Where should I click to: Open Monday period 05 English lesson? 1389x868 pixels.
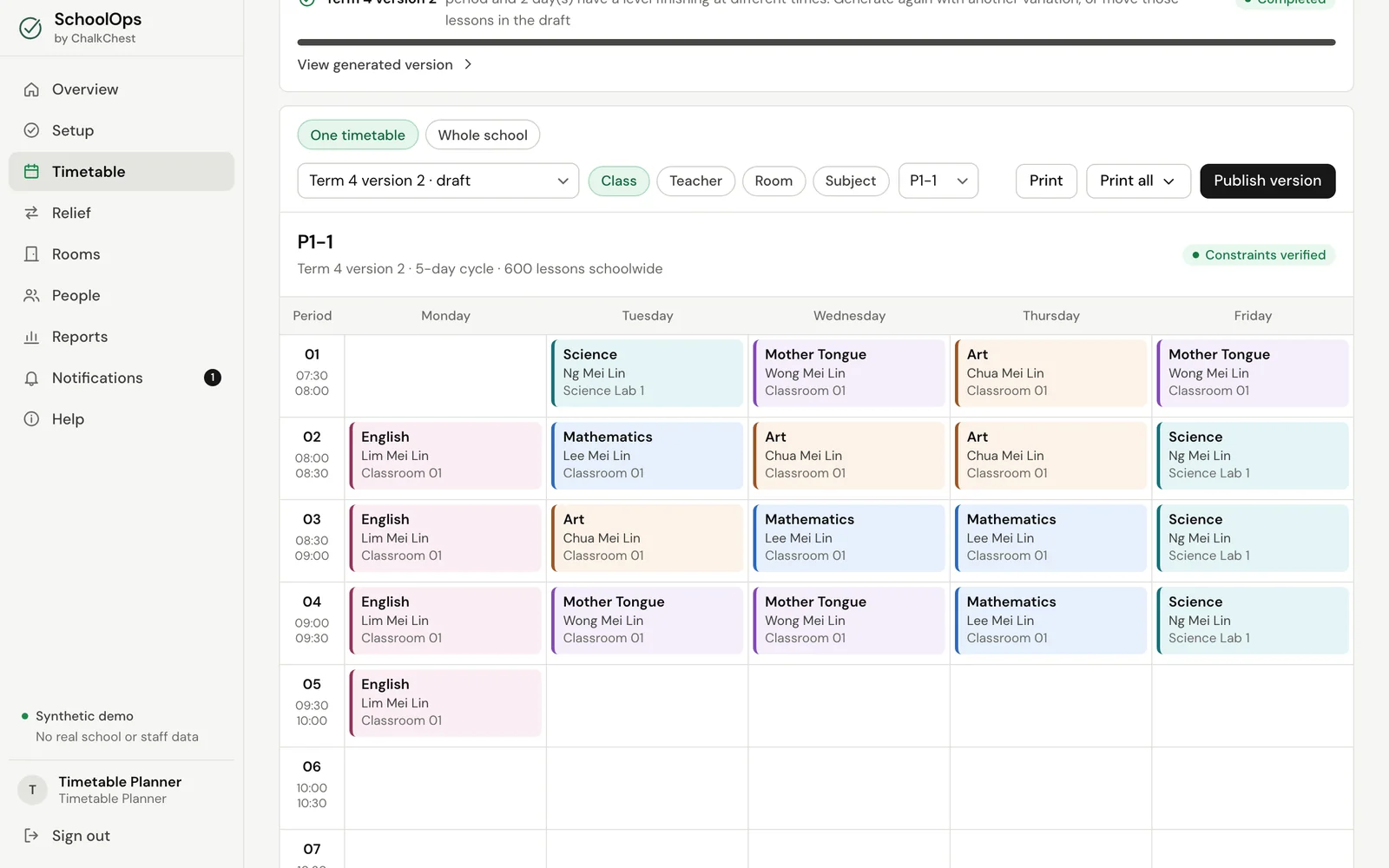pos(445,702)
